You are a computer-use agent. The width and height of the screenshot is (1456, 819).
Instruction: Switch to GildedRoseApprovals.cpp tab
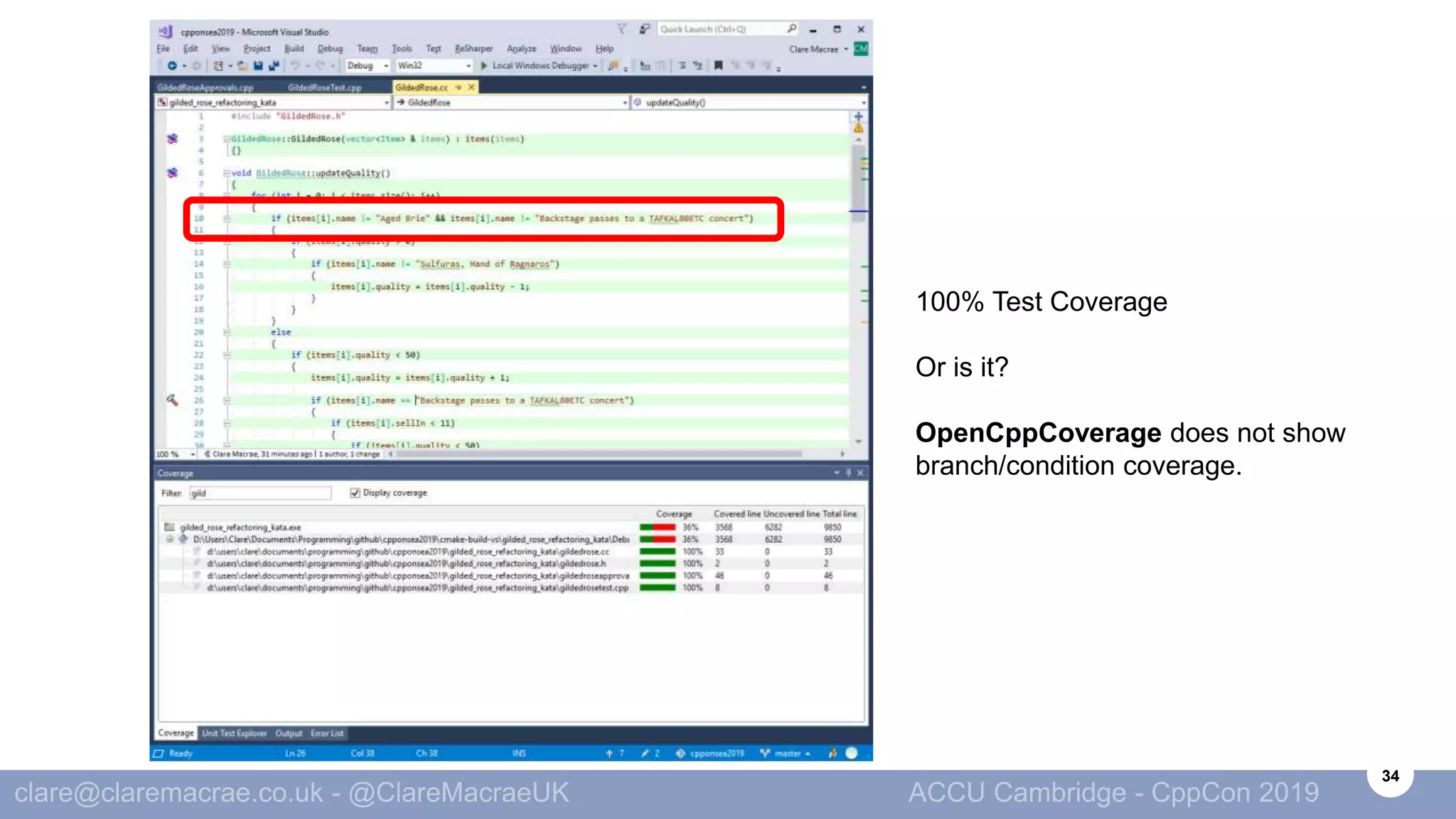(x=205, y=87)
